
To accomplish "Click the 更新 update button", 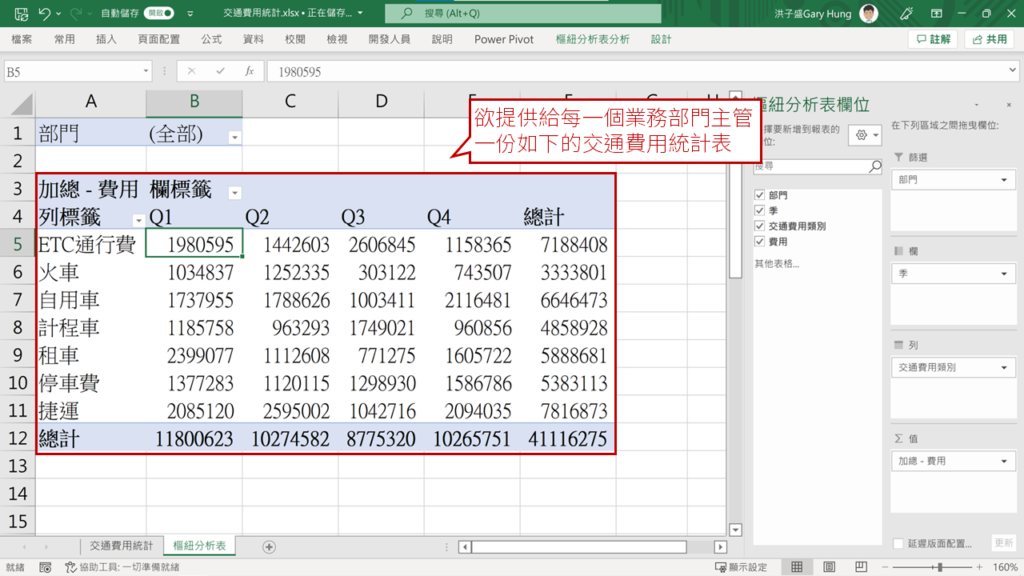I will pos(1003,543).
